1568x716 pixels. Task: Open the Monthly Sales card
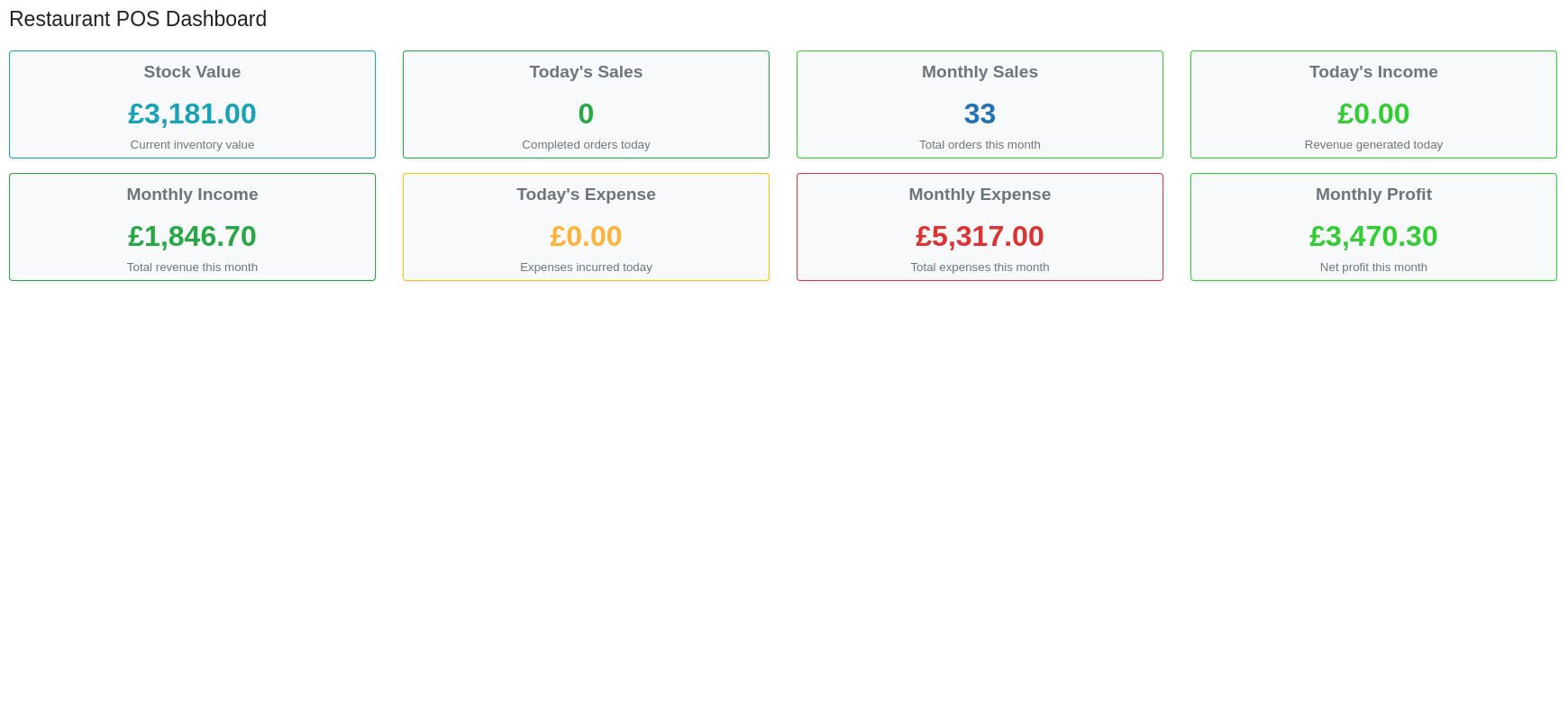[x=980, y=104]
